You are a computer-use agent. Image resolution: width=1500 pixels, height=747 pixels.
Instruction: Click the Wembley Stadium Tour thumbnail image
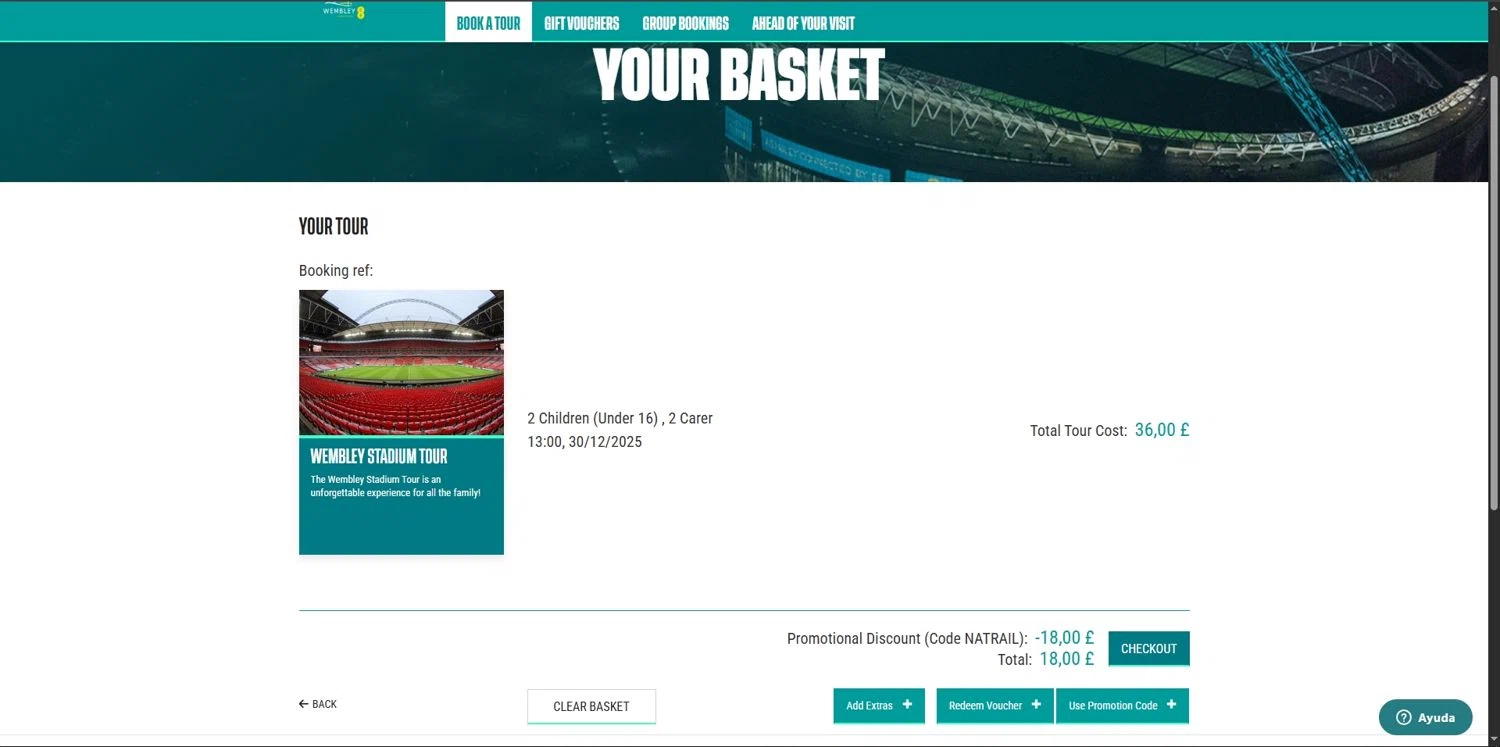[x=401, y=362]
